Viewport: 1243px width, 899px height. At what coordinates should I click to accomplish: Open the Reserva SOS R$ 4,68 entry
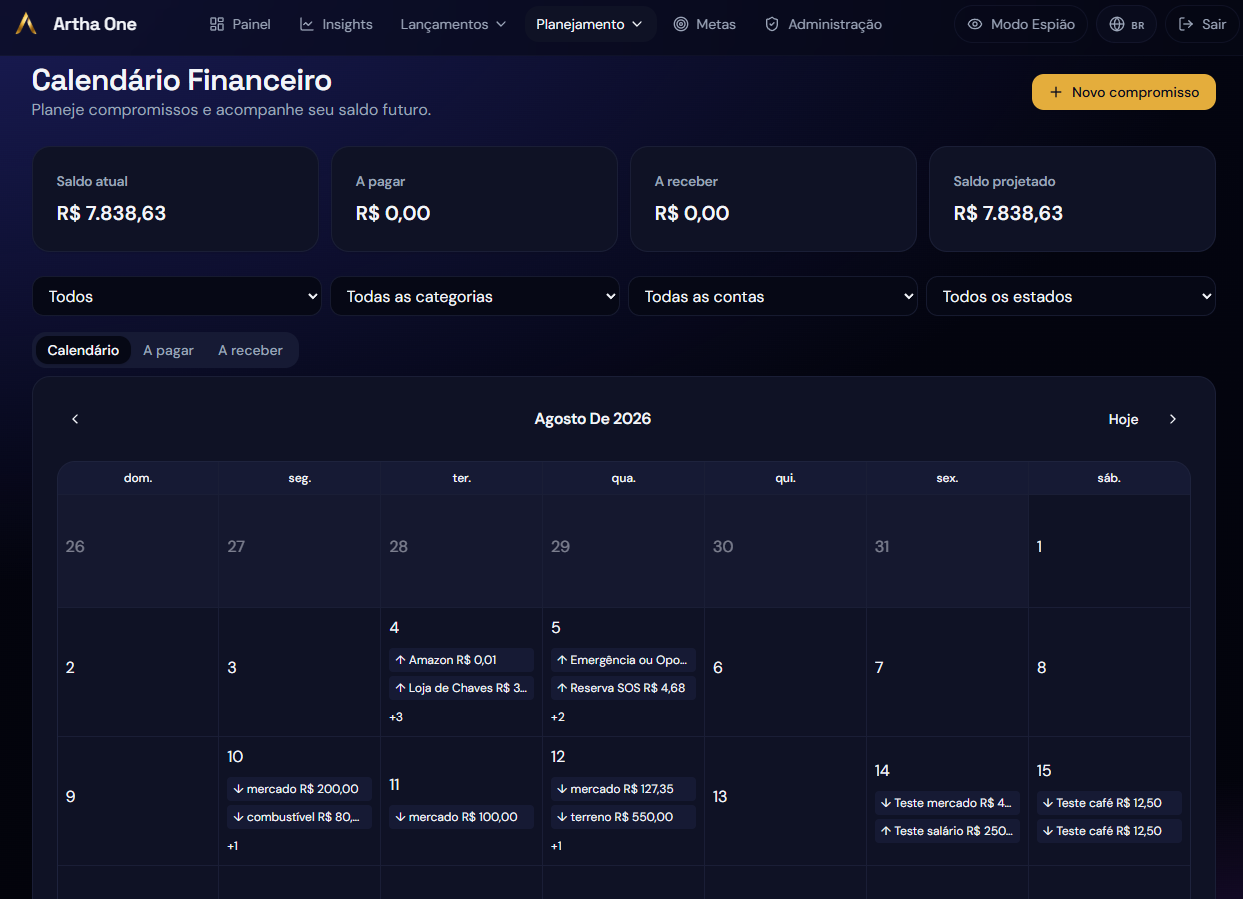point(623,688)
